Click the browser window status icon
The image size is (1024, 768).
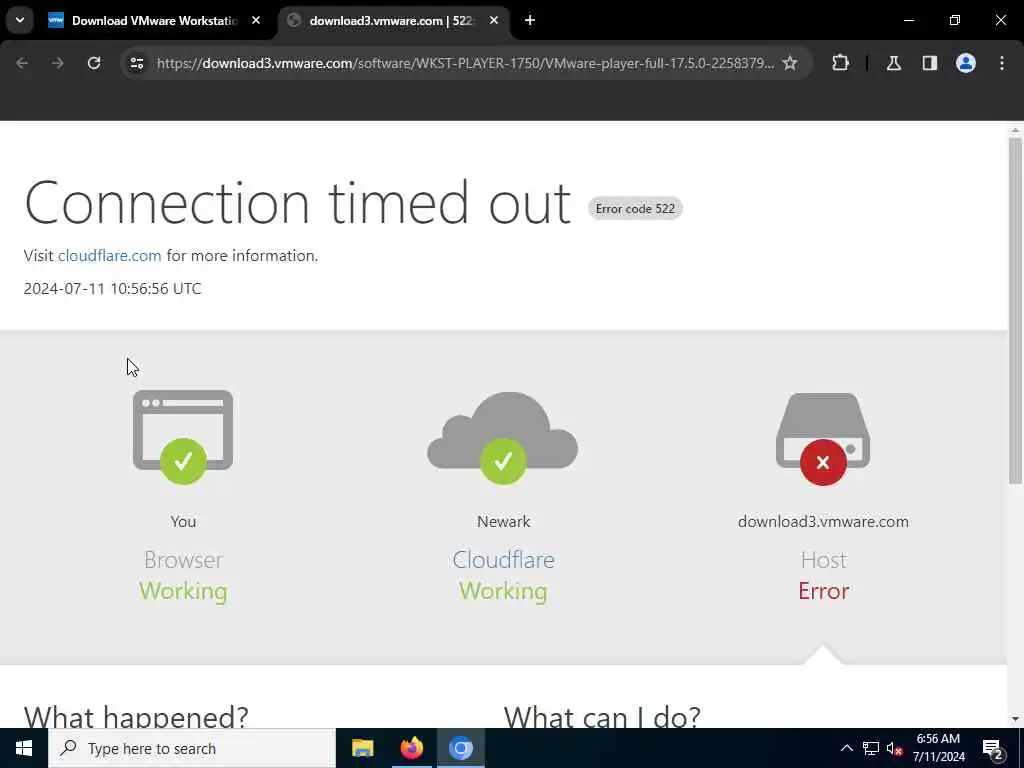click(x=183, y=437)
